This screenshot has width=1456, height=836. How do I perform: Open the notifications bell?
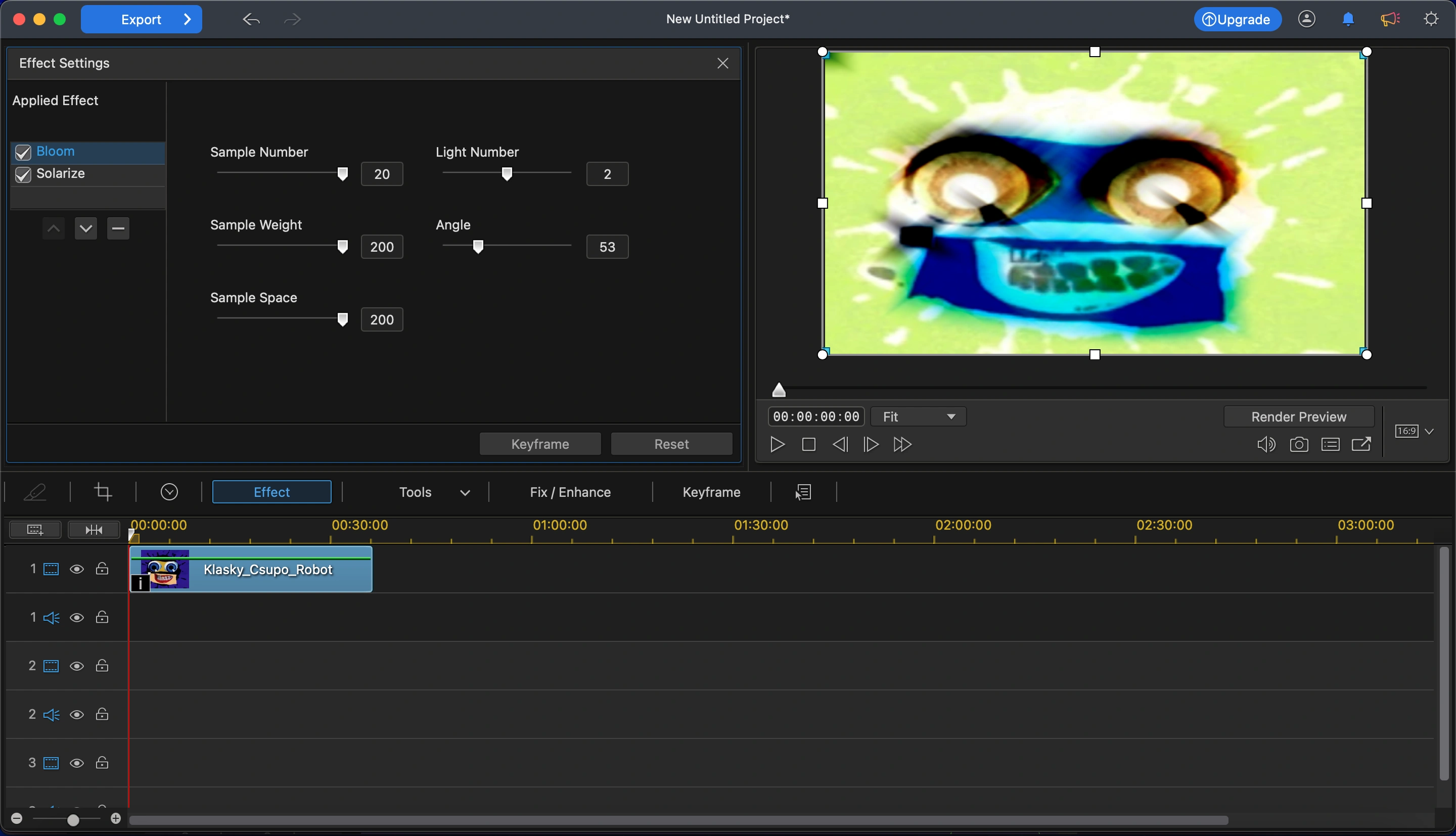tap(1348, 20)
